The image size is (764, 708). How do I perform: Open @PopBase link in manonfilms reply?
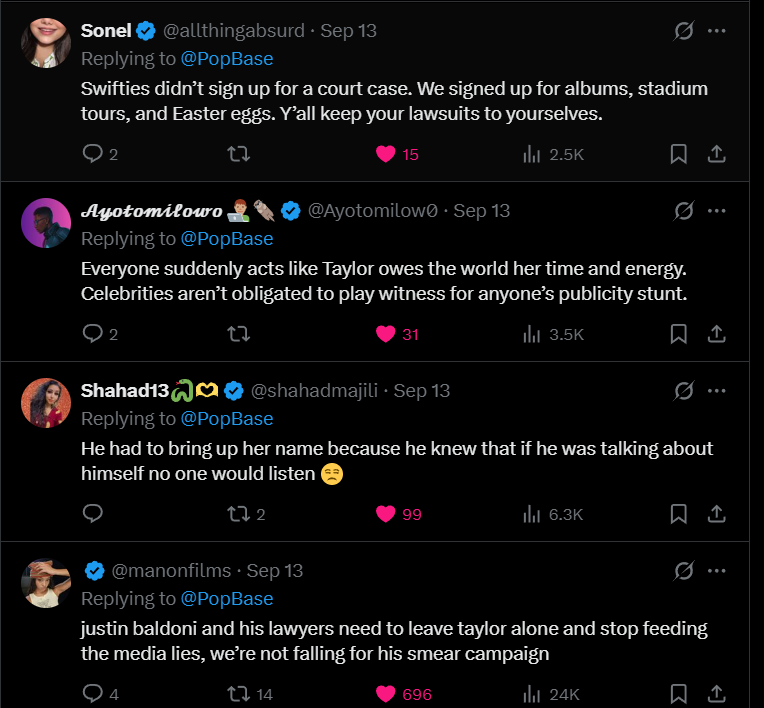click(227, 598)
